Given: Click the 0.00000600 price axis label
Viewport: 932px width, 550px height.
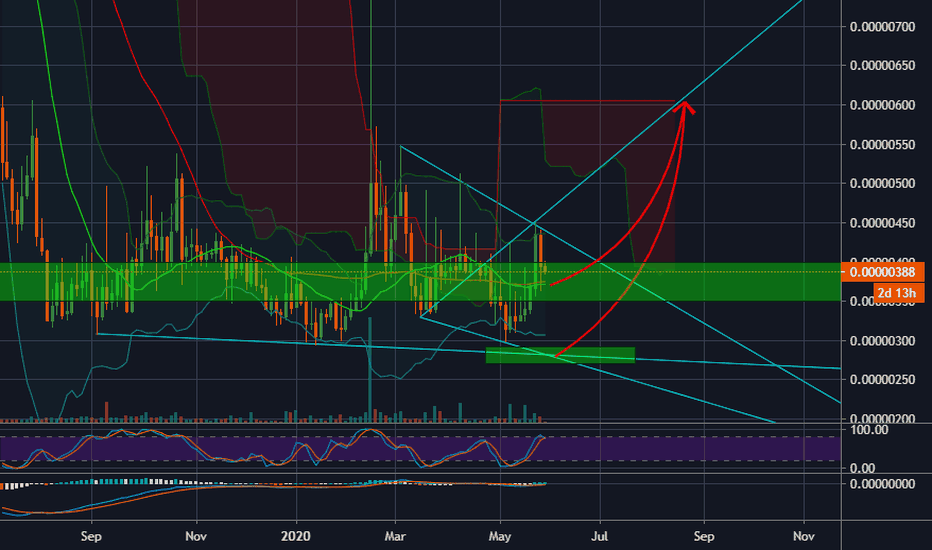Looking at the screenshot, I should coord(883,105).
